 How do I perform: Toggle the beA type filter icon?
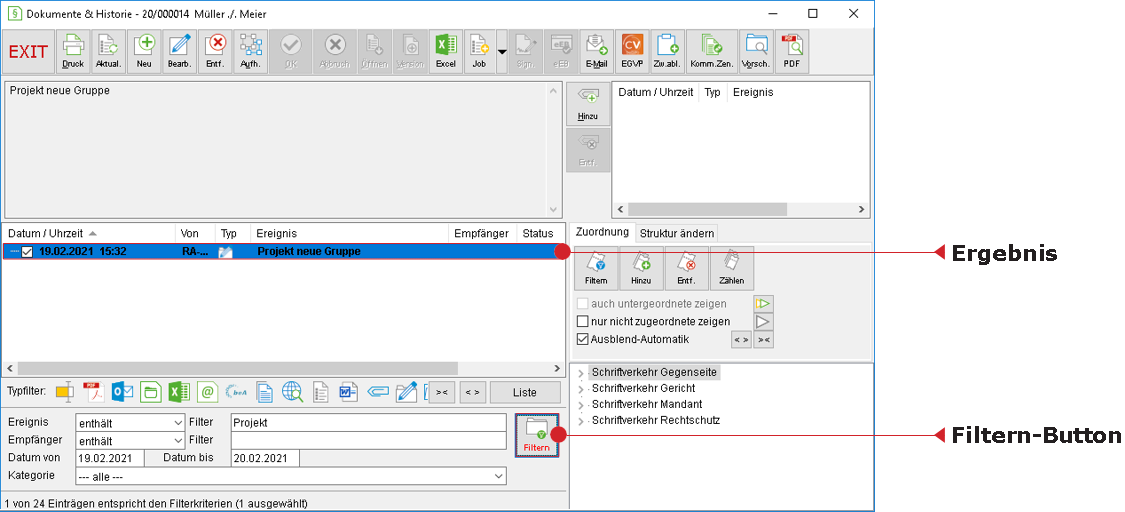(236, 392)
